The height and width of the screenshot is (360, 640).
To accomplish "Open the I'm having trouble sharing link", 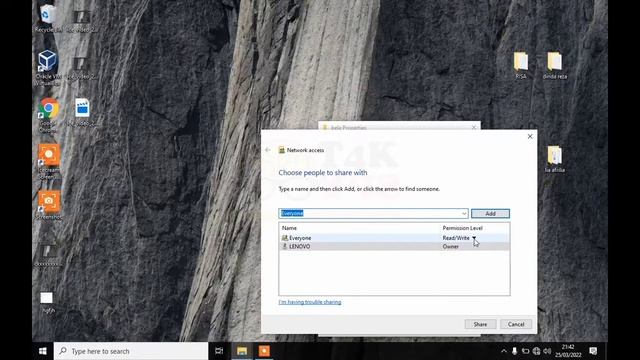I will pyautogui.click(x=310, y=302).
